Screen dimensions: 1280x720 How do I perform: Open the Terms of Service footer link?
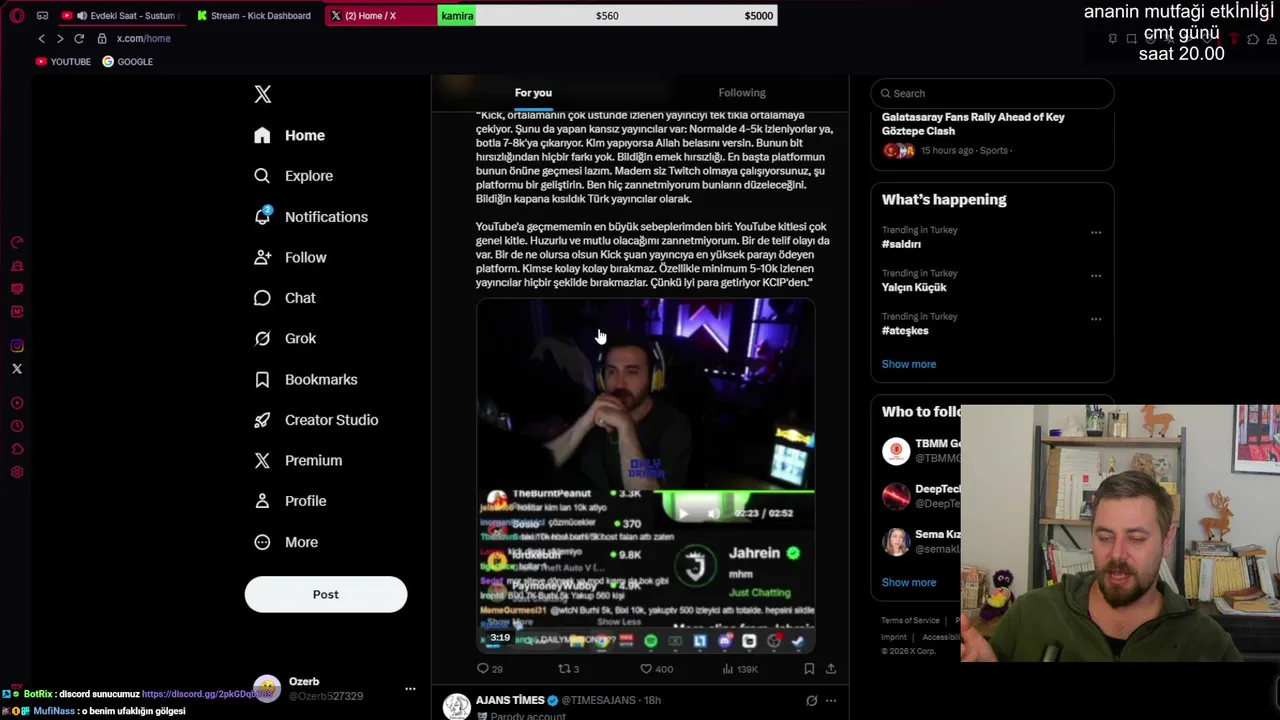910,621
